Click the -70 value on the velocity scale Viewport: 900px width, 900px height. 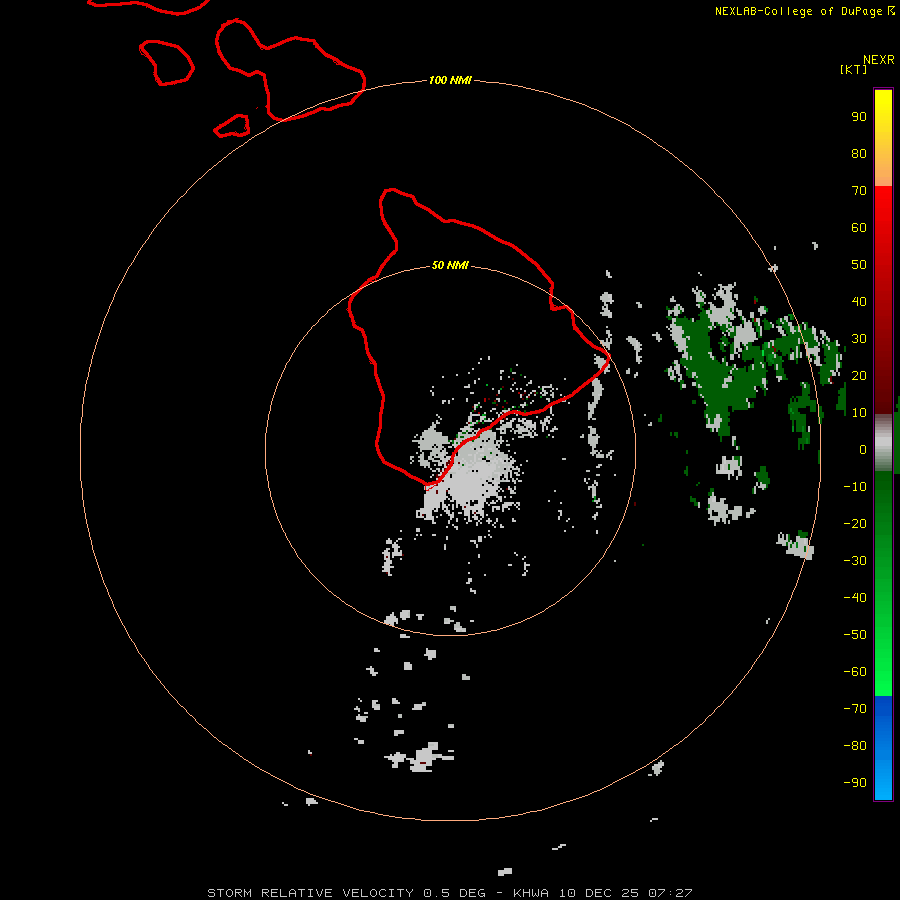(x=855, y=709)
